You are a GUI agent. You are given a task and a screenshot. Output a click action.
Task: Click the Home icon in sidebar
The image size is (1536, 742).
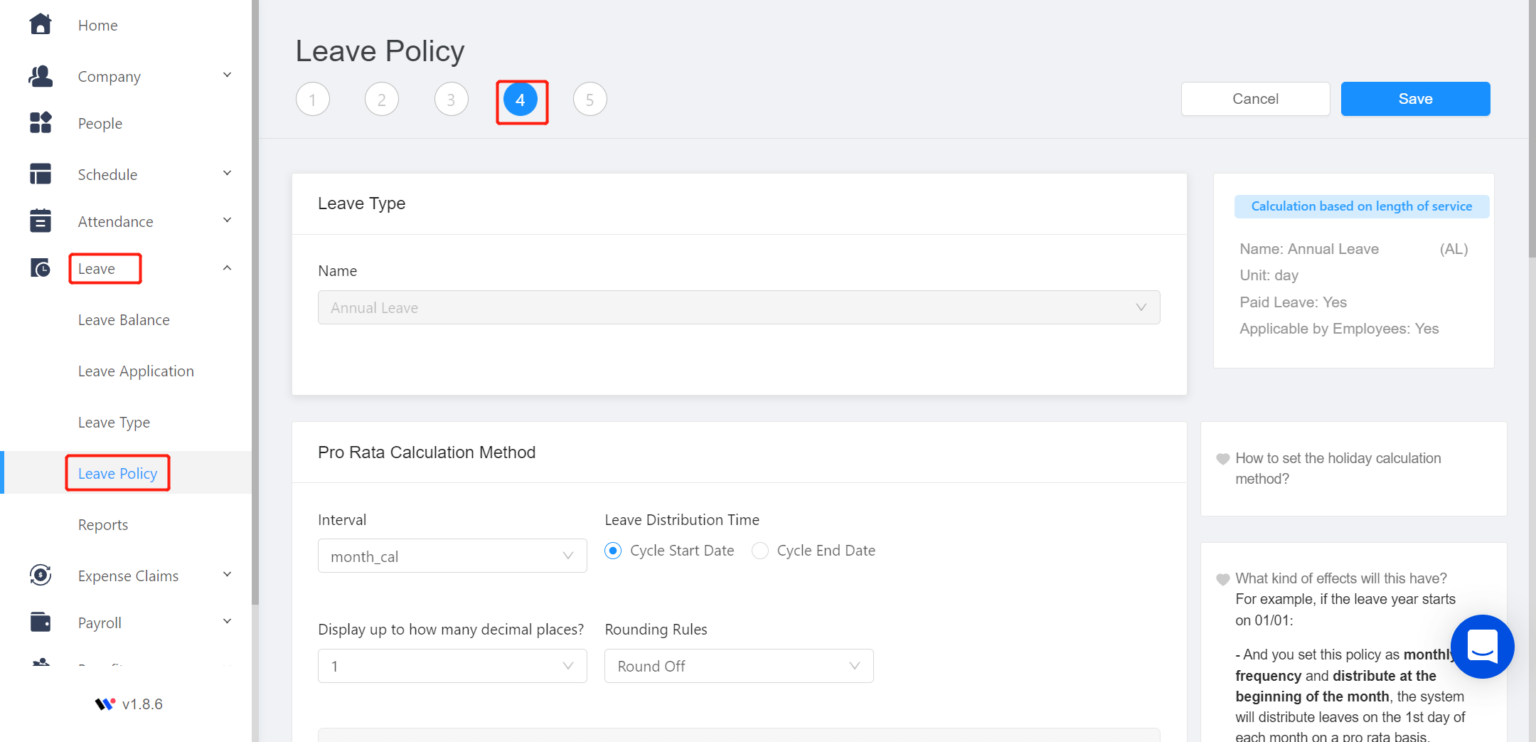40,24
